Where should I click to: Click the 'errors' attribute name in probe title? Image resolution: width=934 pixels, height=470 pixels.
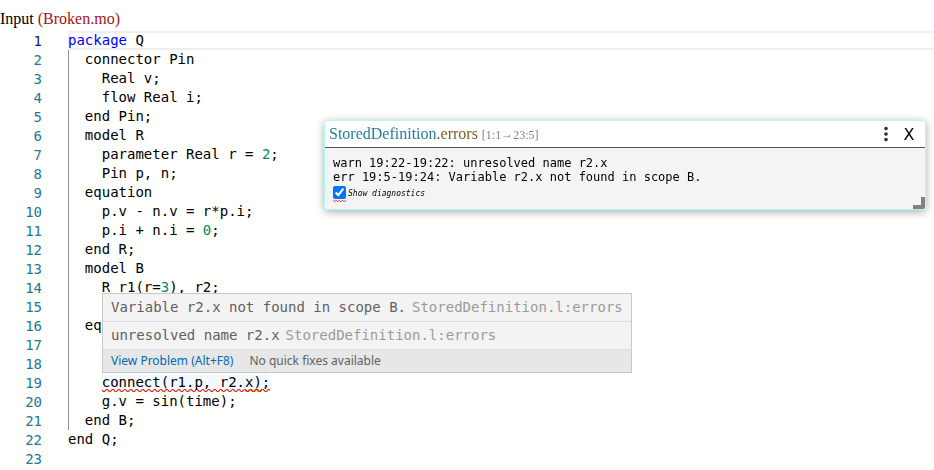459,134
